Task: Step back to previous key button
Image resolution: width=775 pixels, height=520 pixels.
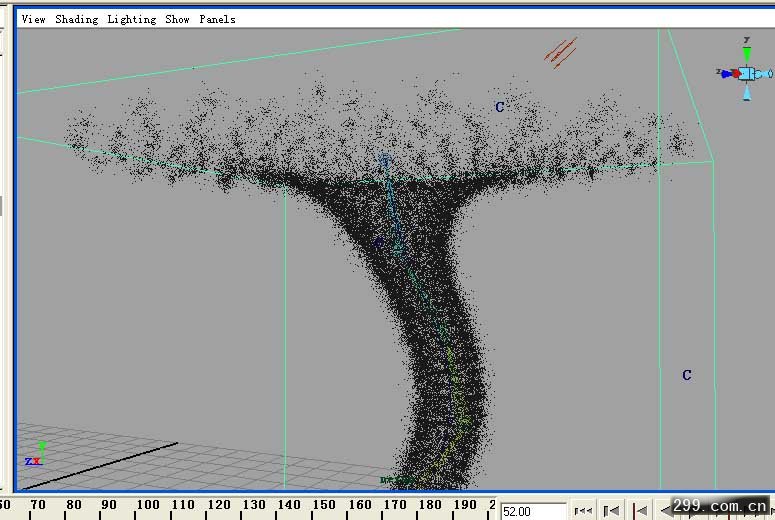Action: pyautogui.click(x=612, y=511)
